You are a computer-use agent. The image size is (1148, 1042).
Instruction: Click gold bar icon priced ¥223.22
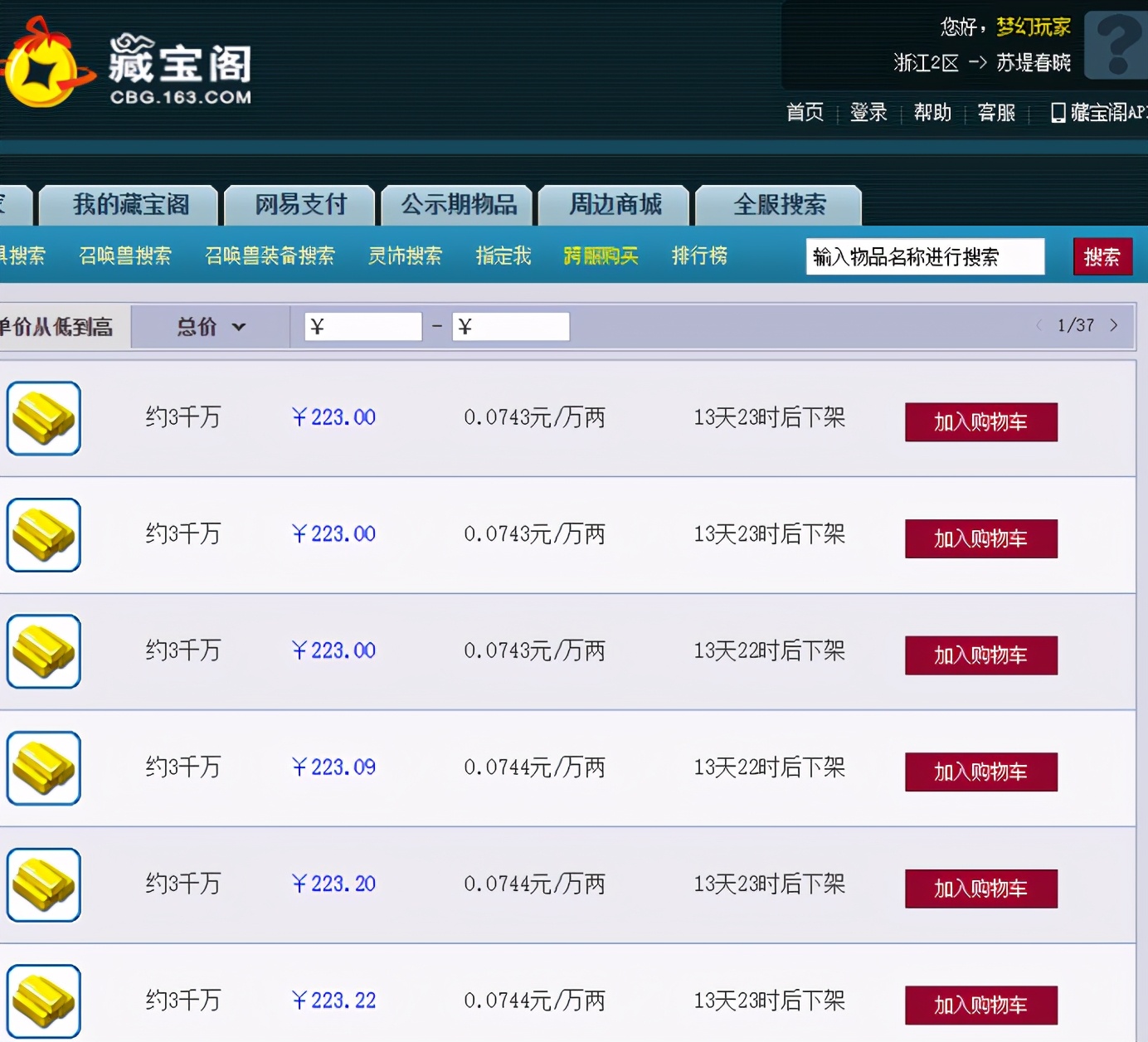44,1001
